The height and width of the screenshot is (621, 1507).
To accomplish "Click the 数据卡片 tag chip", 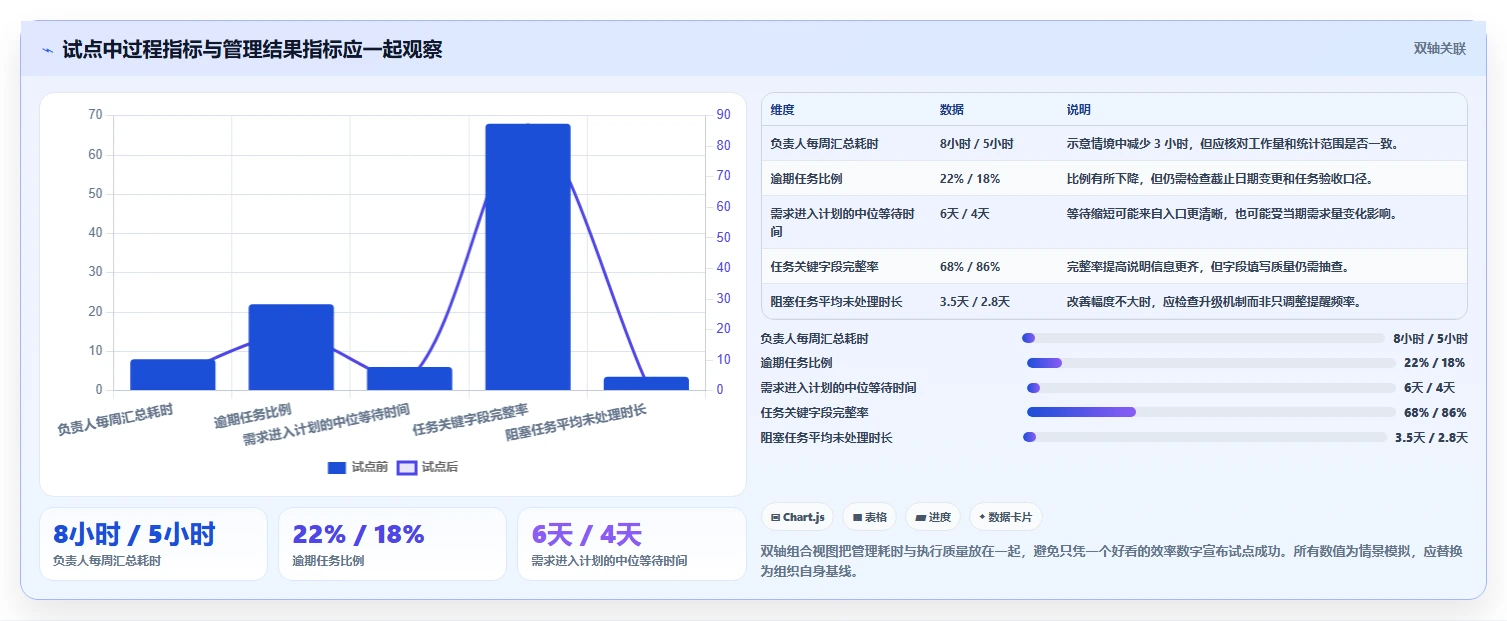I will pyautogui.click(x=1006, y=517).
